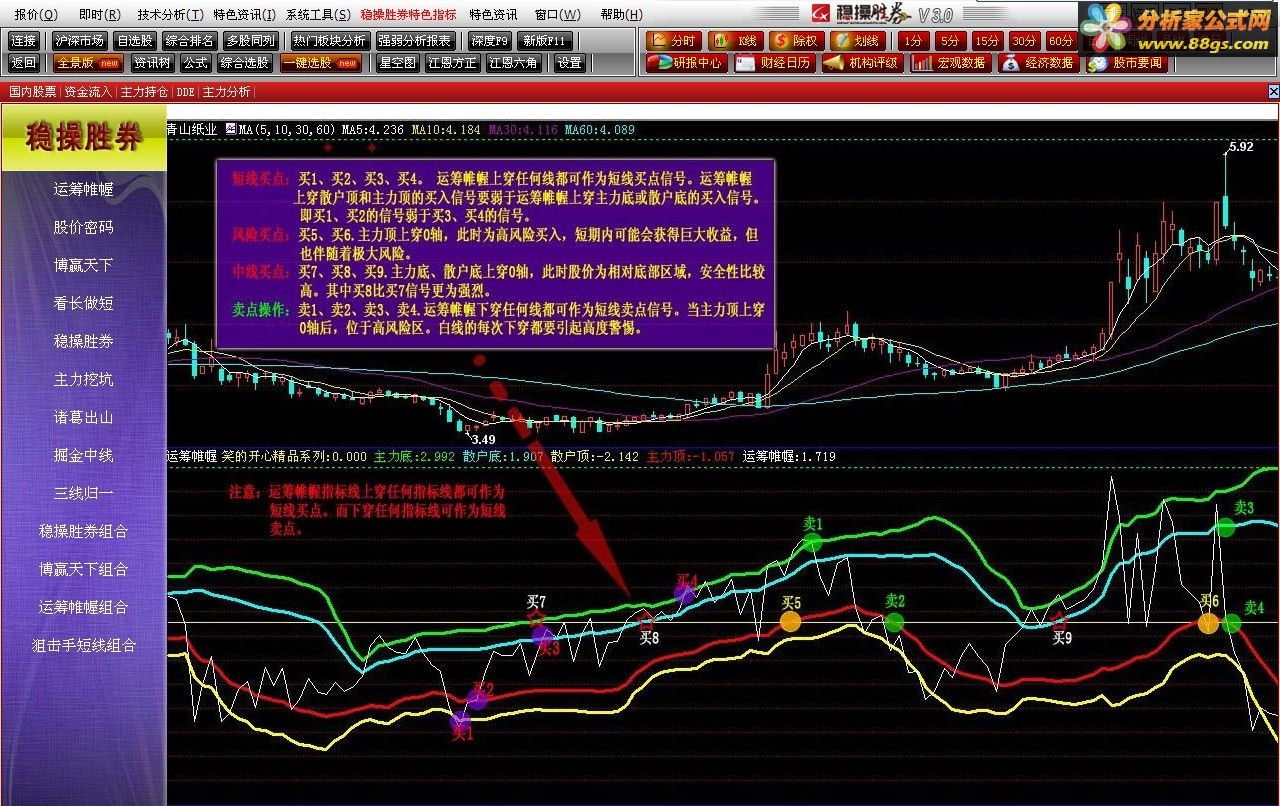1280x806 pixels.
Task: Switch to the DDE tab
Action: (x=185, y=91)
